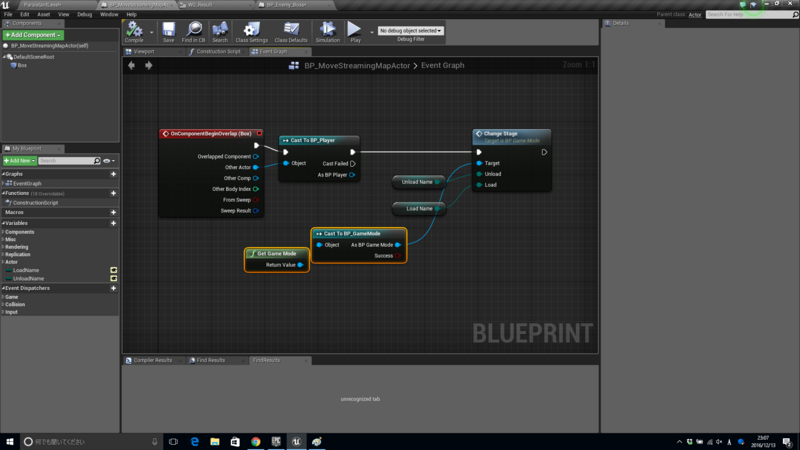Compile the blueprint

(x=134, y=32)
